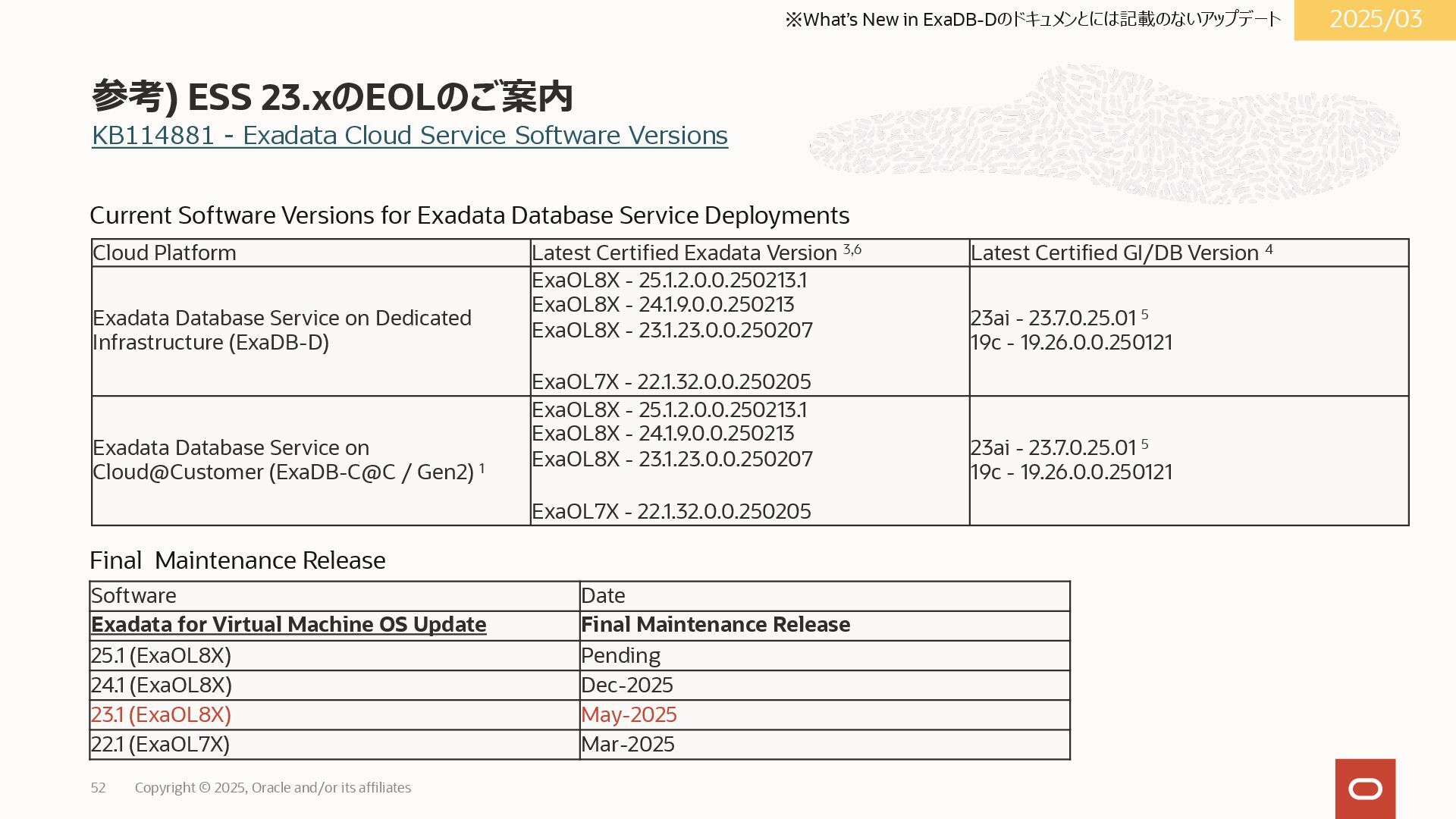Select the ExaDB-D Dedicated Infrastructure cell
The height and width of the screenshot is (819, 1456).
282,330
